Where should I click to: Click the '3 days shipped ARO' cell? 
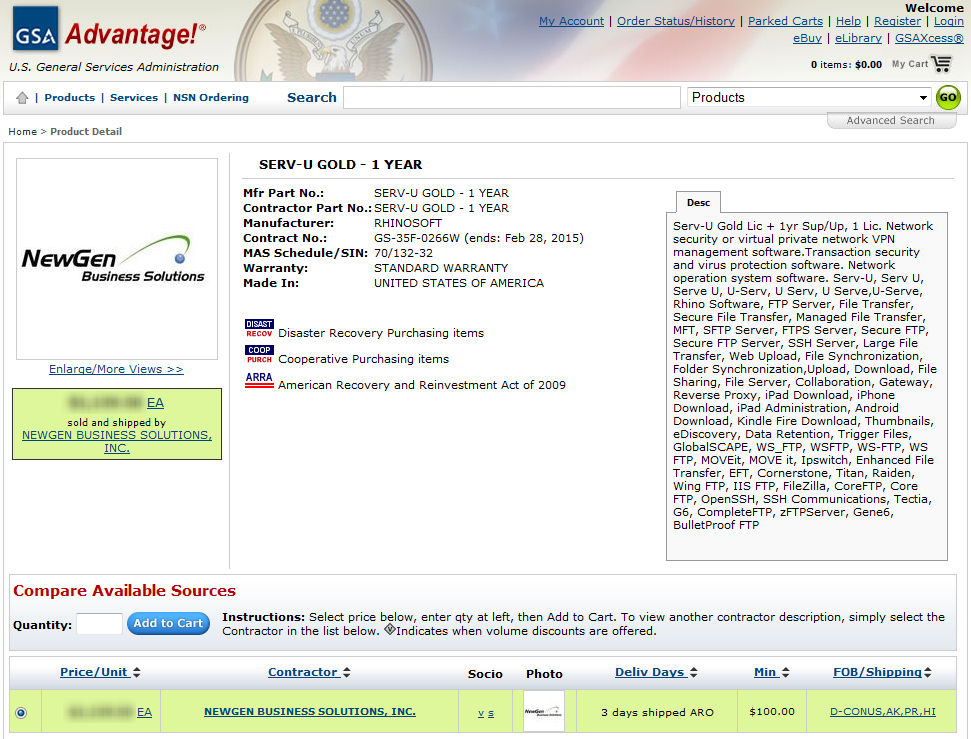[657, 712]
